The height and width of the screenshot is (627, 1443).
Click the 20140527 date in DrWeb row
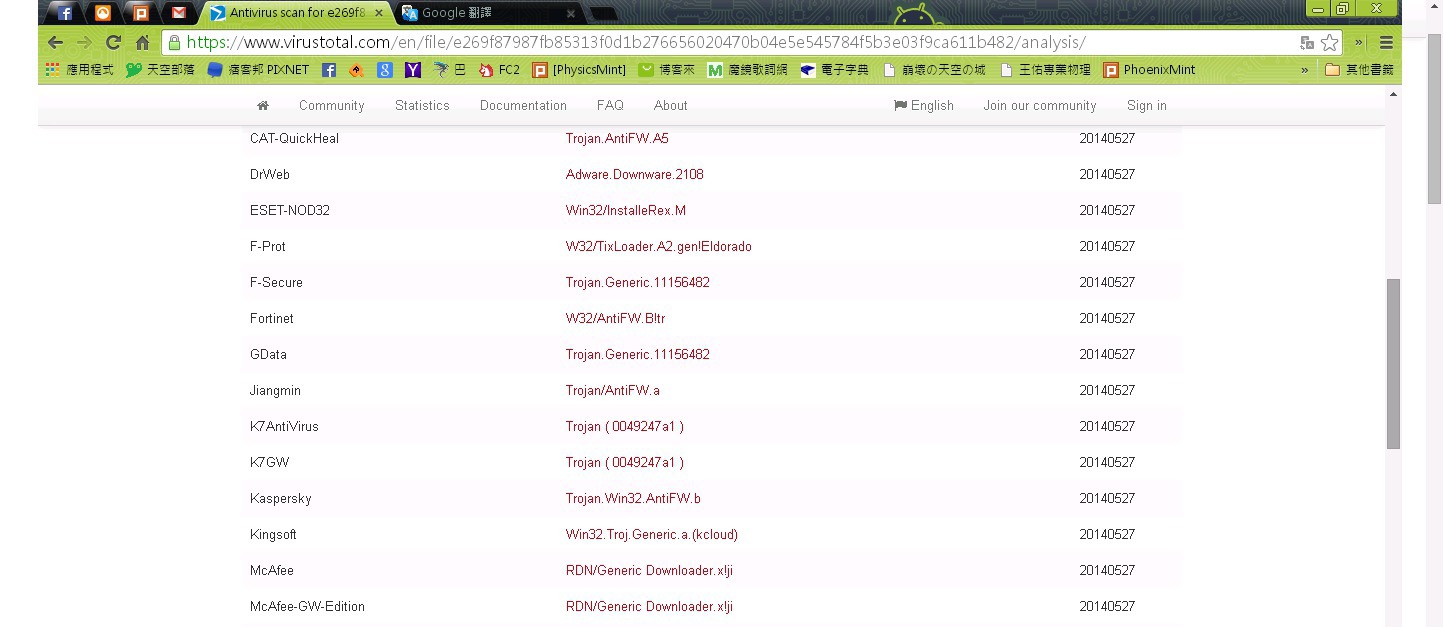point(1107,174)
